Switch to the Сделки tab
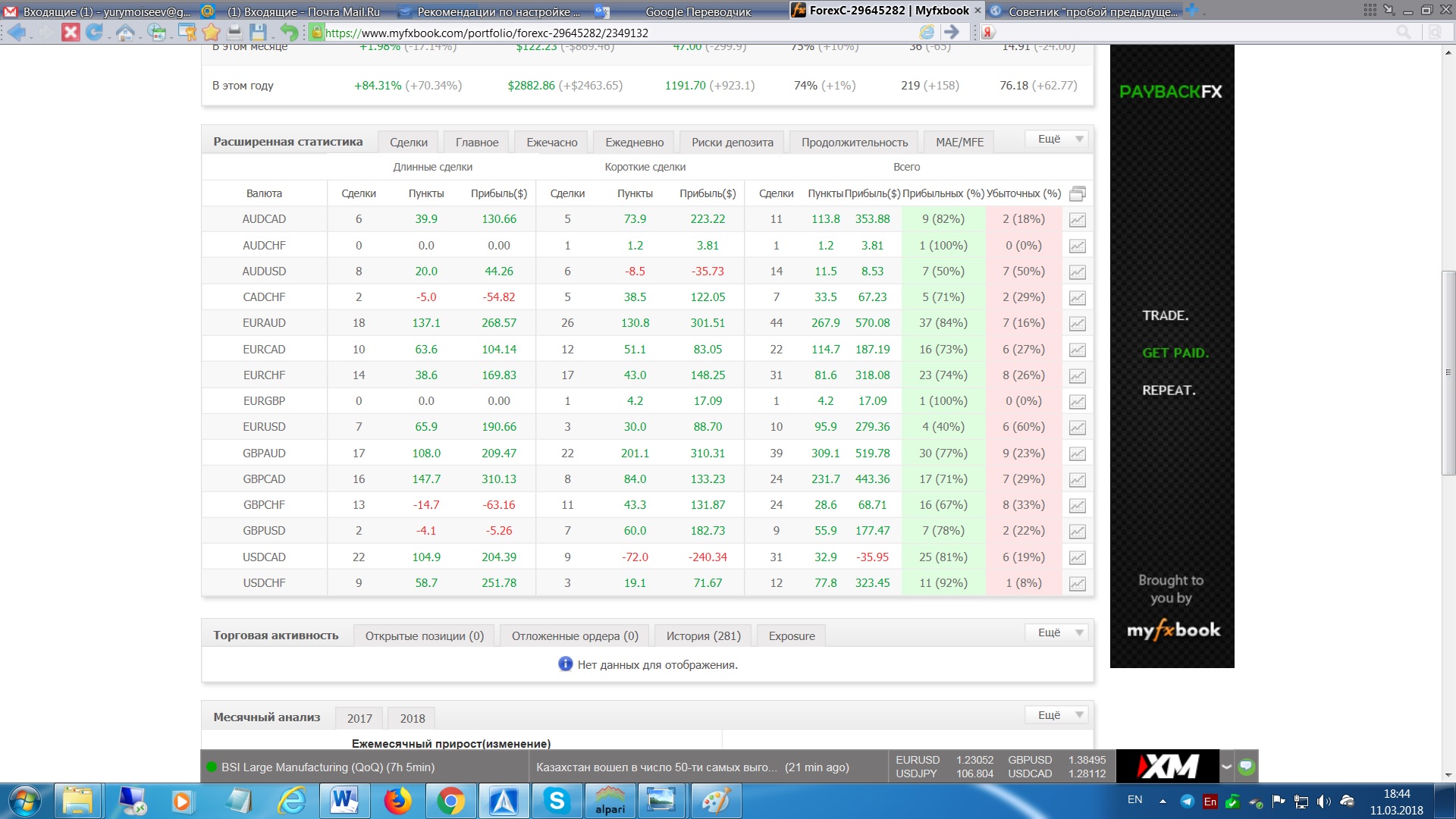The height and width of the screenshot is (819, 1456). click(408, 142)
